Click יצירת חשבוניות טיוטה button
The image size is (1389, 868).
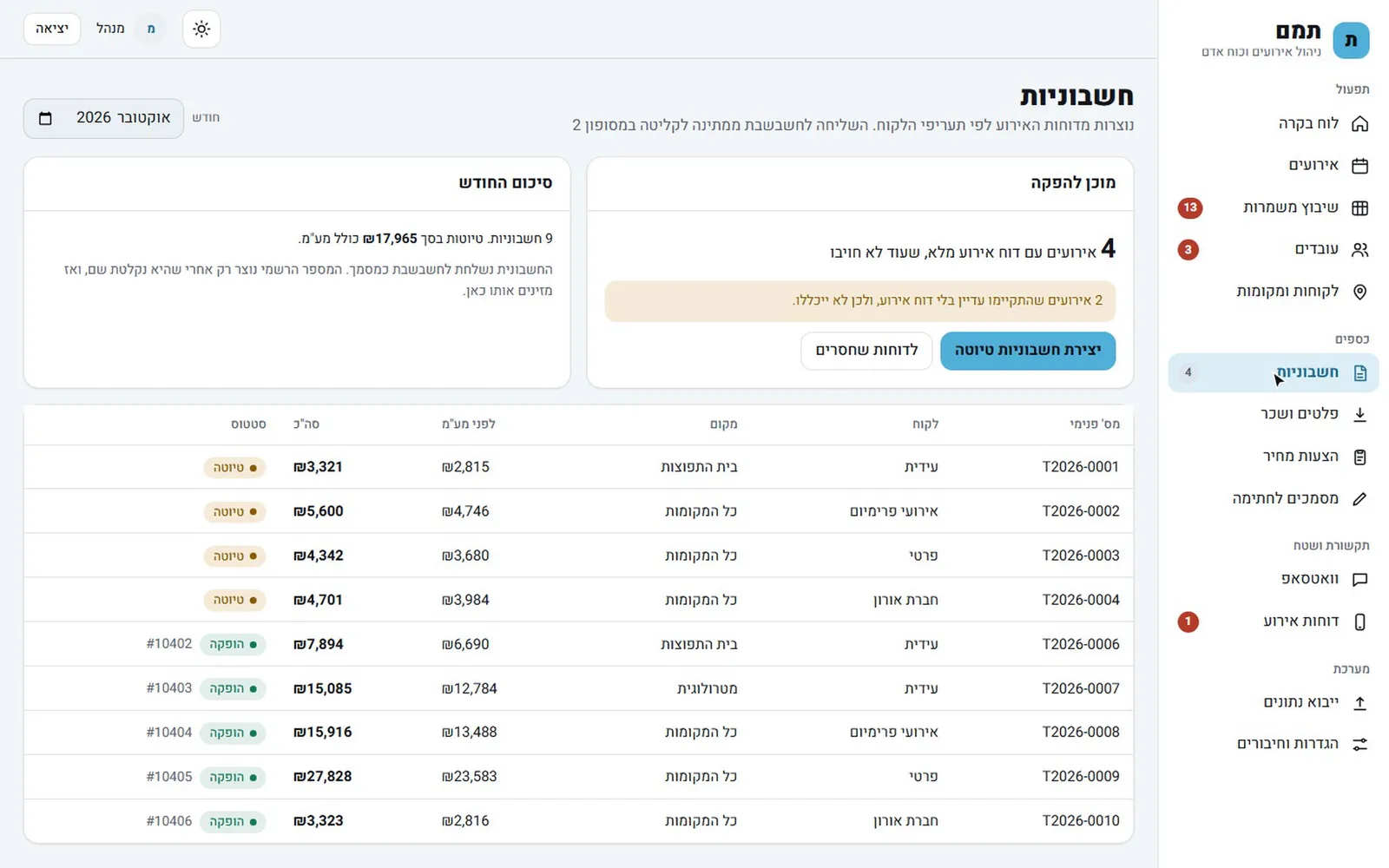(x=1028, y=350)
